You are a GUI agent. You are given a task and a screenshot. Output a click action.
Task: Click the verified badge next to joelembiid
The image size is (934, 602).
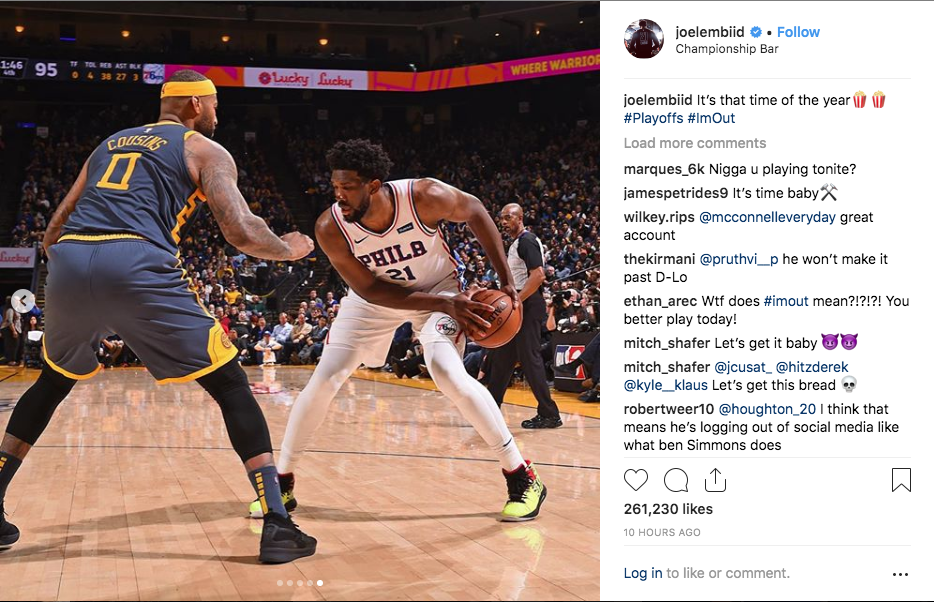pos(756,32)
